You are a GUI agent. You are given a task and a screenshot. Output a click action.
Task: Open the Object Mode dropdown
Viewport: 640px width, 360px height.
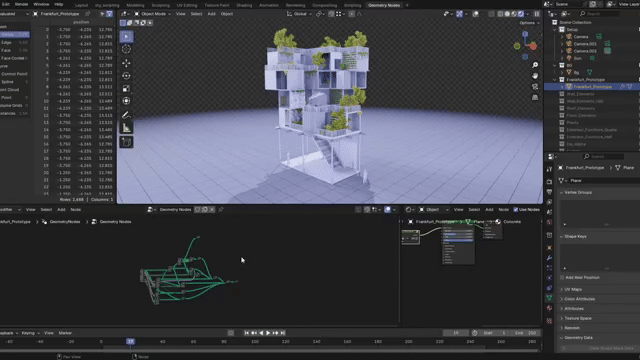pyautogui.click(x=152, y=14)
